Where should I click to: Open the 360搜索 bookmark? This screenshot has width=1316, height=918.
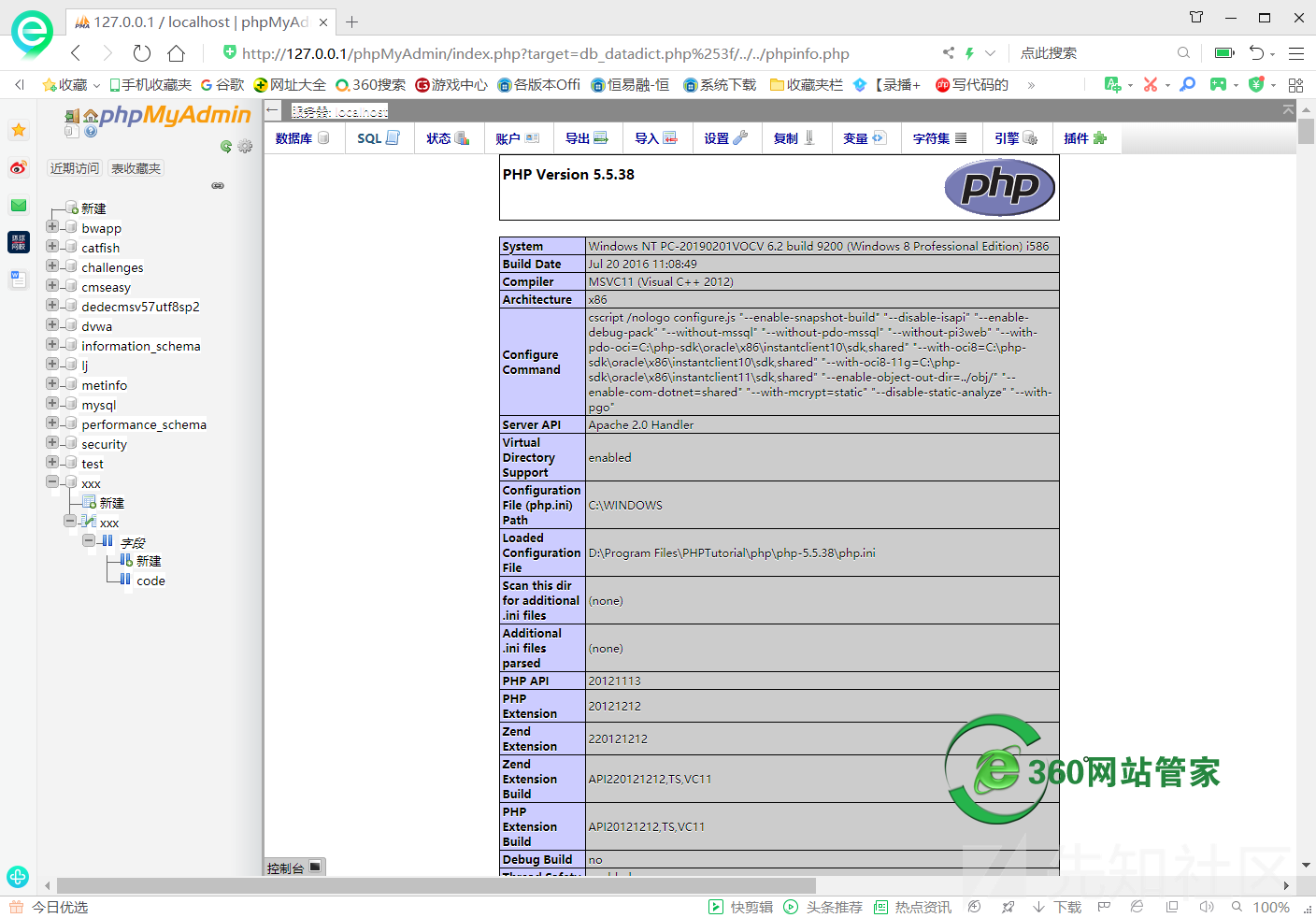coord(370,85)
